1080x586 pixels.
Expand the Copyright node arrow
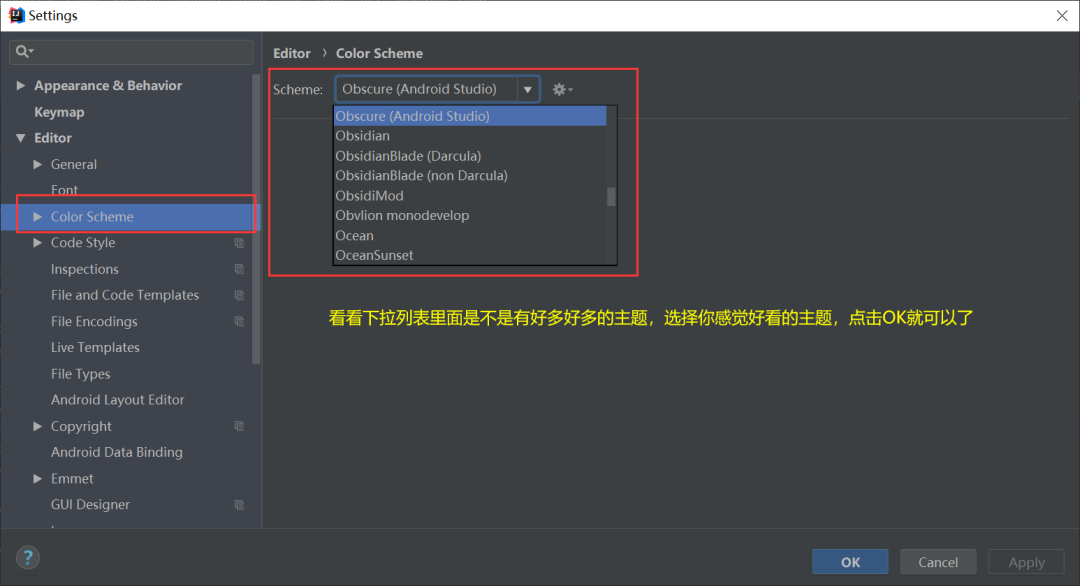[38, 426]
